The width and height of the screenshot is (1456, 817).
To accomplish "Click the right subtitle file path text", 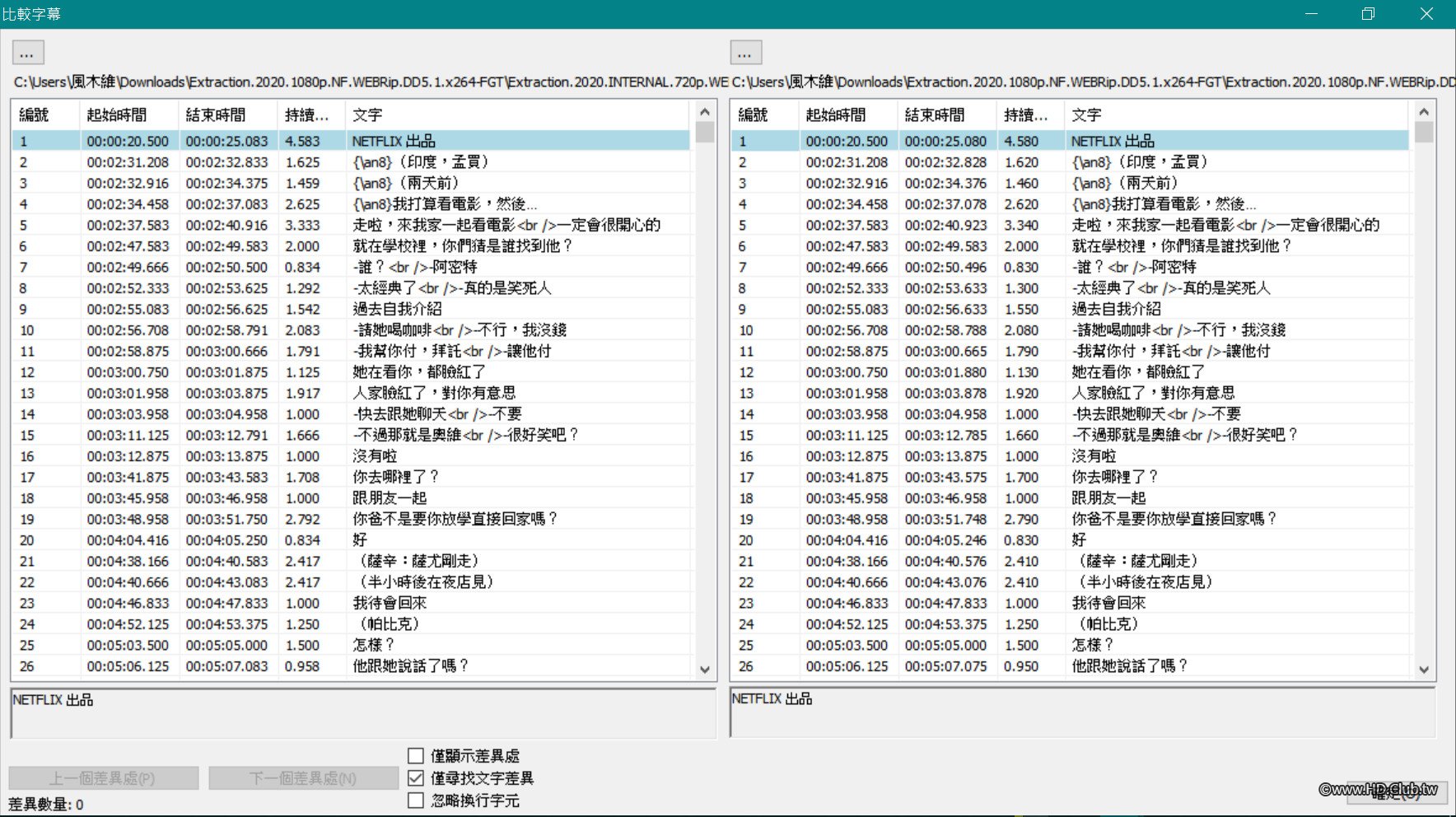I will tap(1094, 82).
